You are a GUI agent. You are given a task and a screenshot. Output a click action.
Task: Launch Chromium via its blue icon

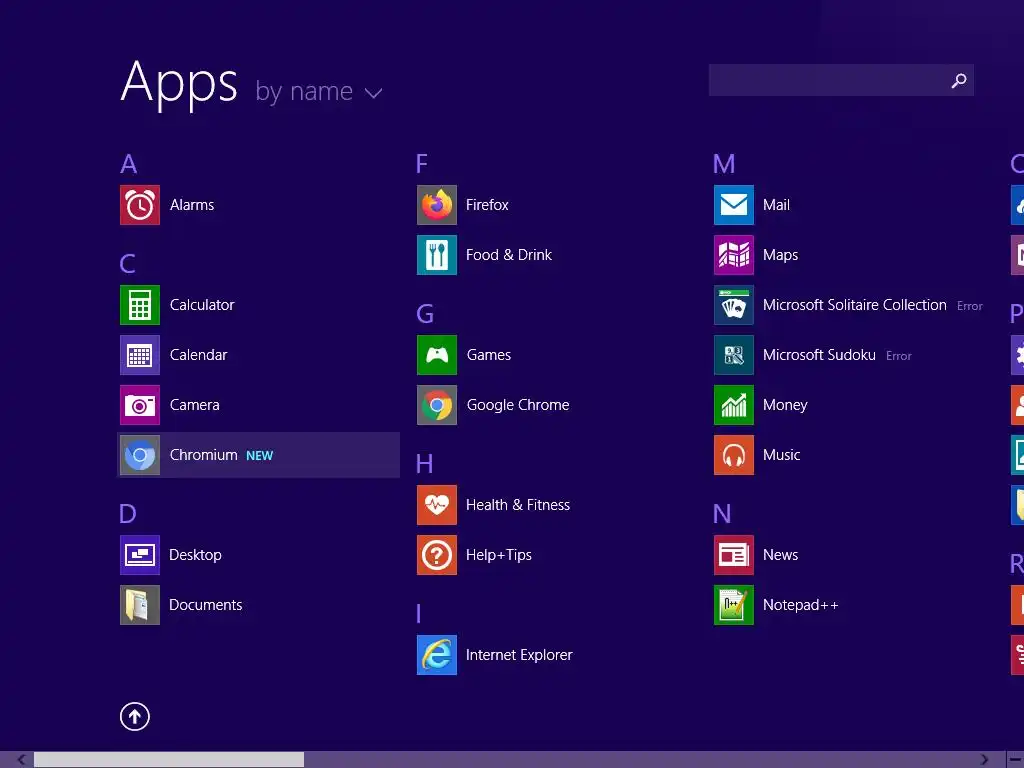[x=140, y=455]
